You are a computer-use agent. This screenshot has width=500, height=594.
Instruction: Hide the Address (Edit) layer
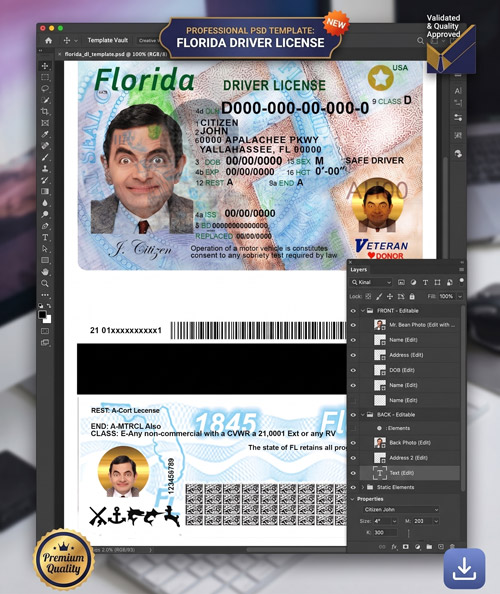pos(353,355)
